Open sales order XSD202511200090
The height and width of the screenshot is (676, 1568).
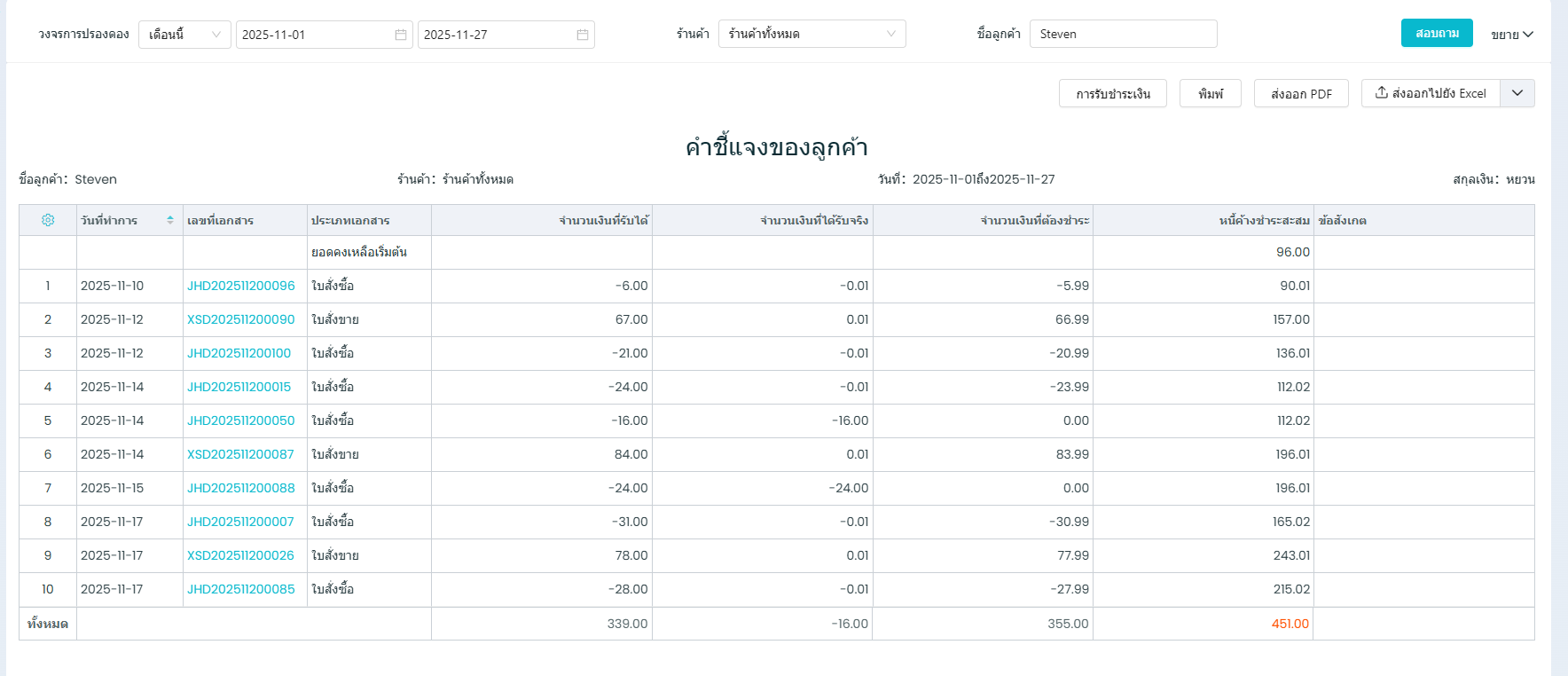click(241, 319)
